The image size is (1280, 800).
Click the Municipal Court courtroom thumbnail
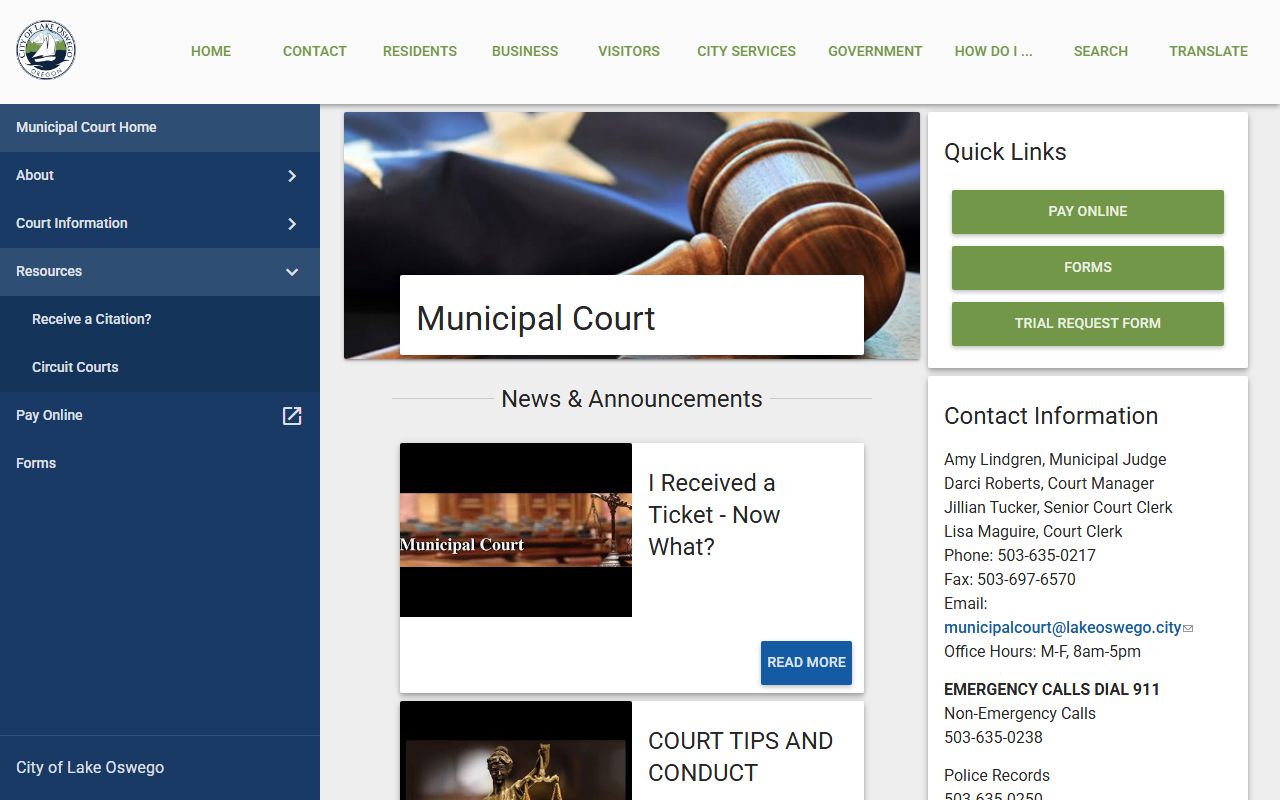(x=516, y=530)
